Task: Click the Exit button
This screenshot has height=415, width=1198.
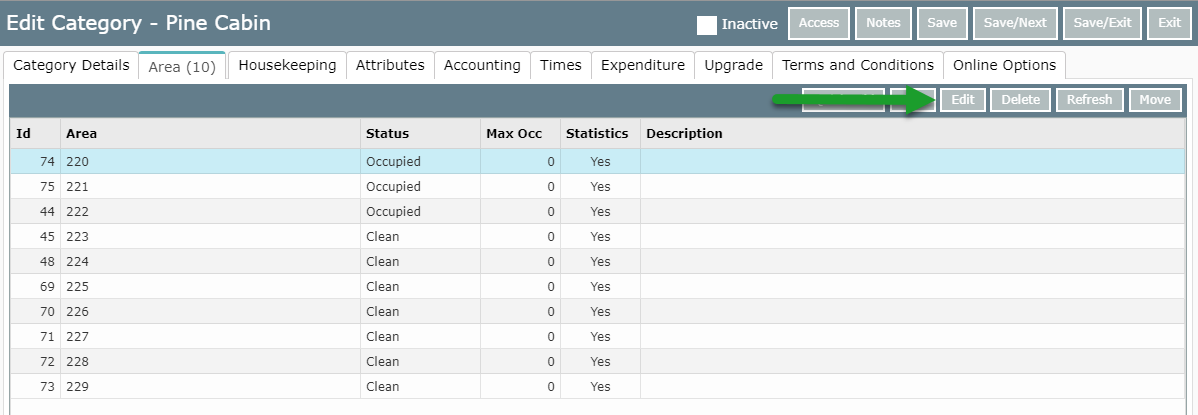Action: coord(1170,24)
